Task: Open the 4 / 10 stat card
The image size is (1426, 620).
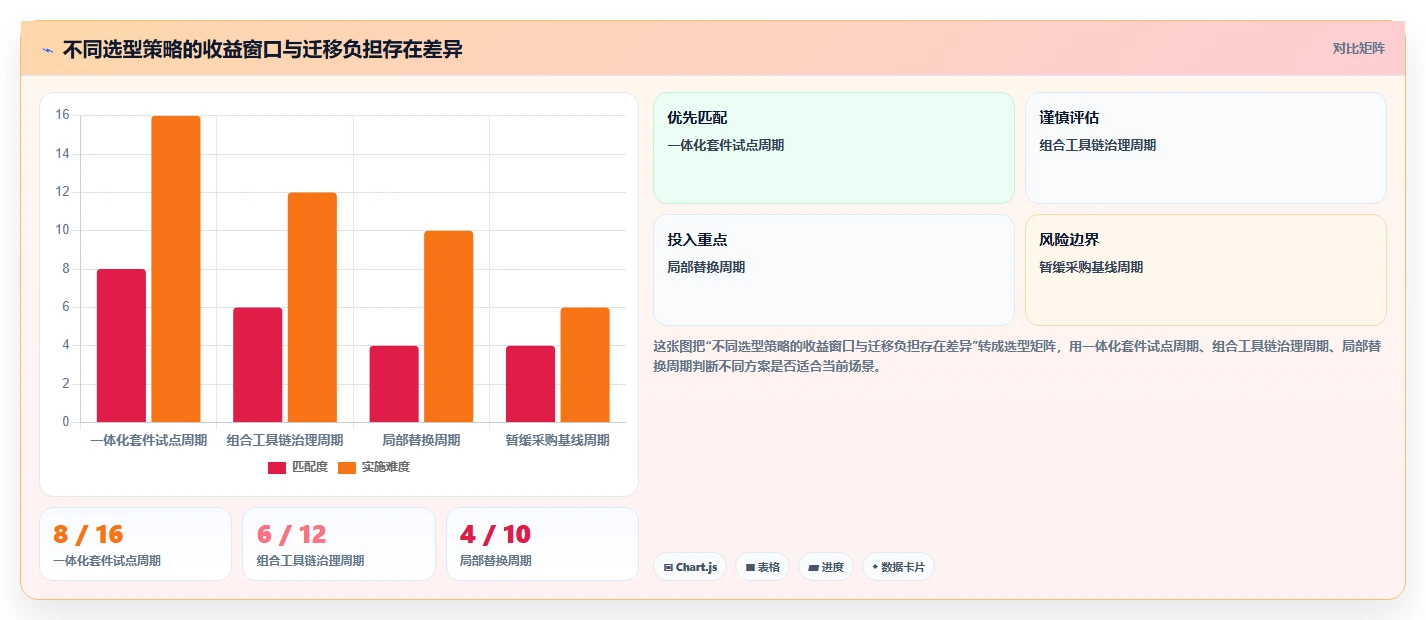Action: (542, 544)
